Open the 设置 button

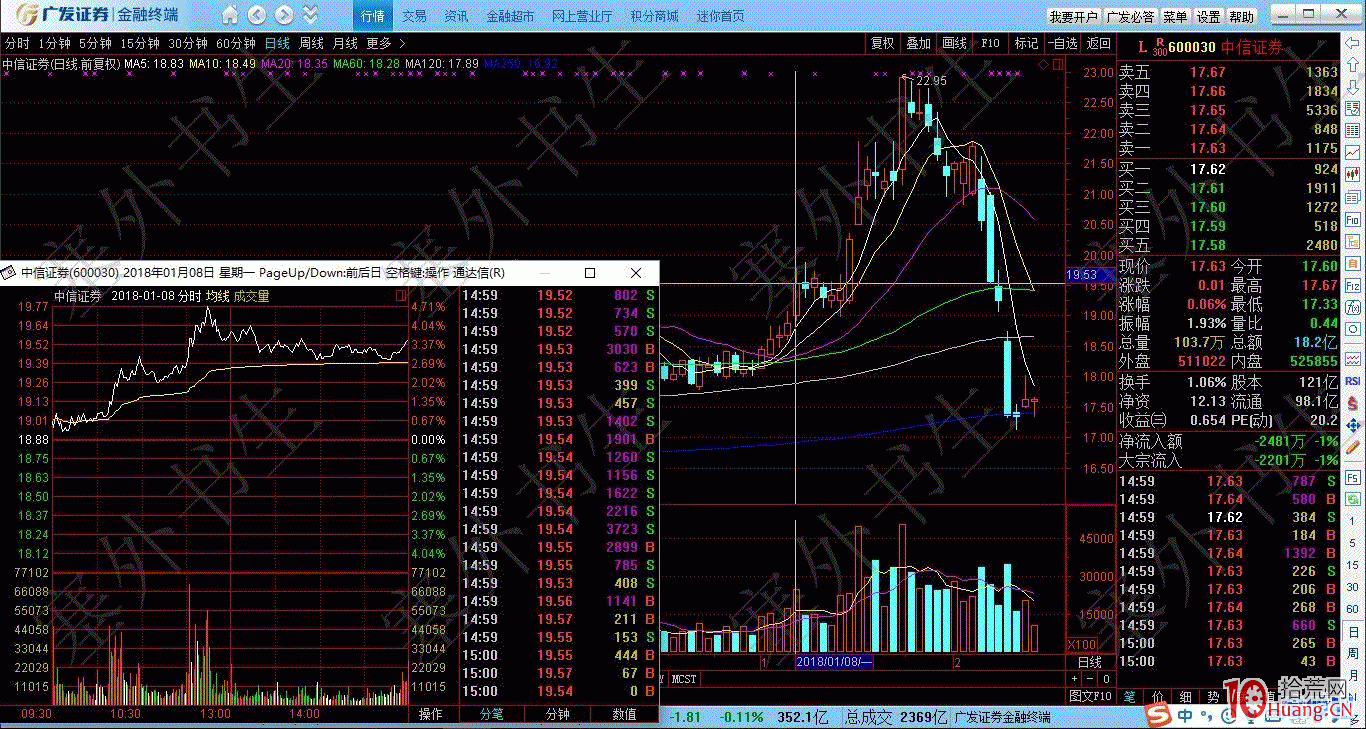pos(1209,17)
